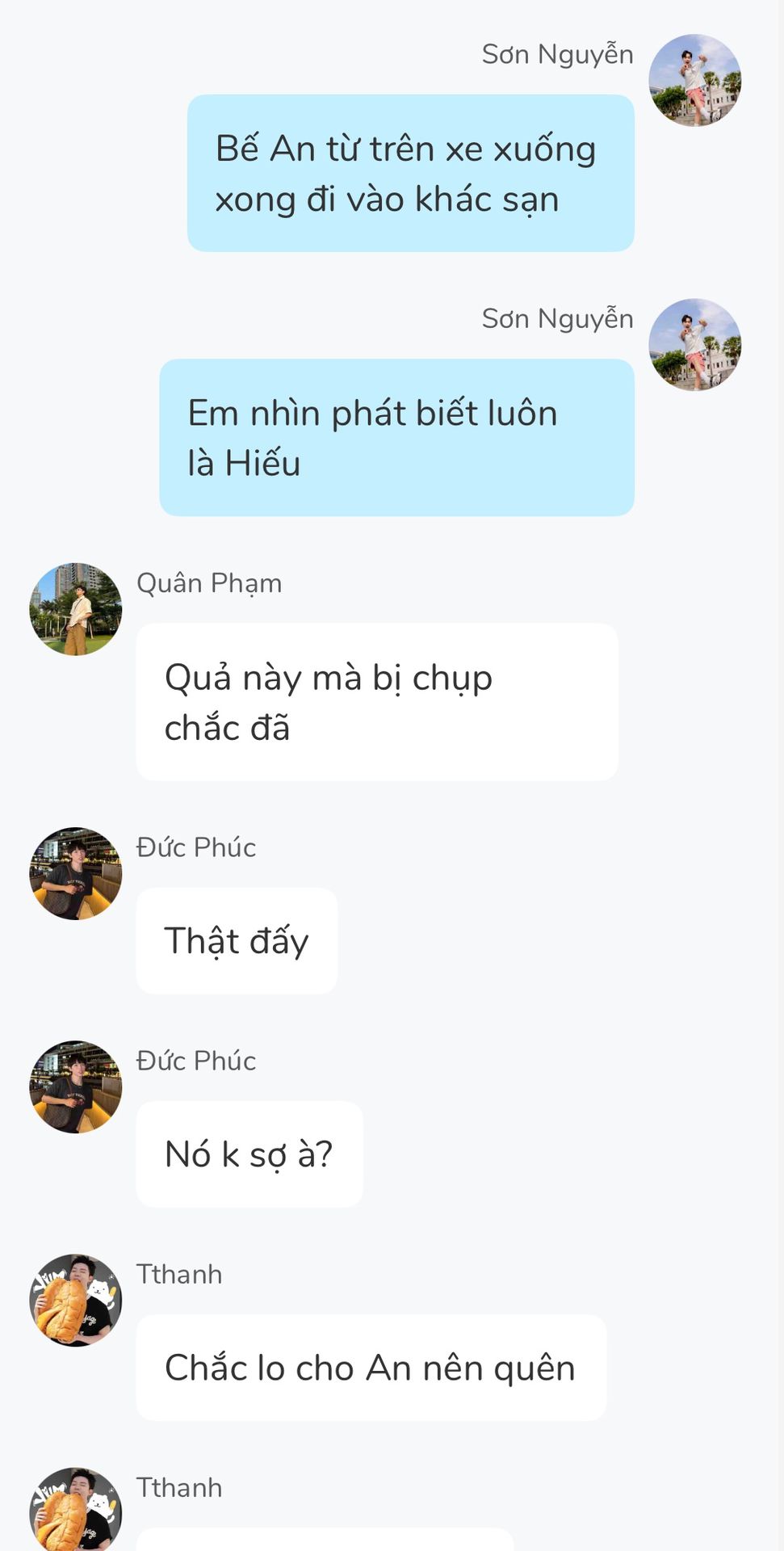
Task: Click the Sơn Nguyễn name above "Em nhìn phát" message
Action: point(558,319)
